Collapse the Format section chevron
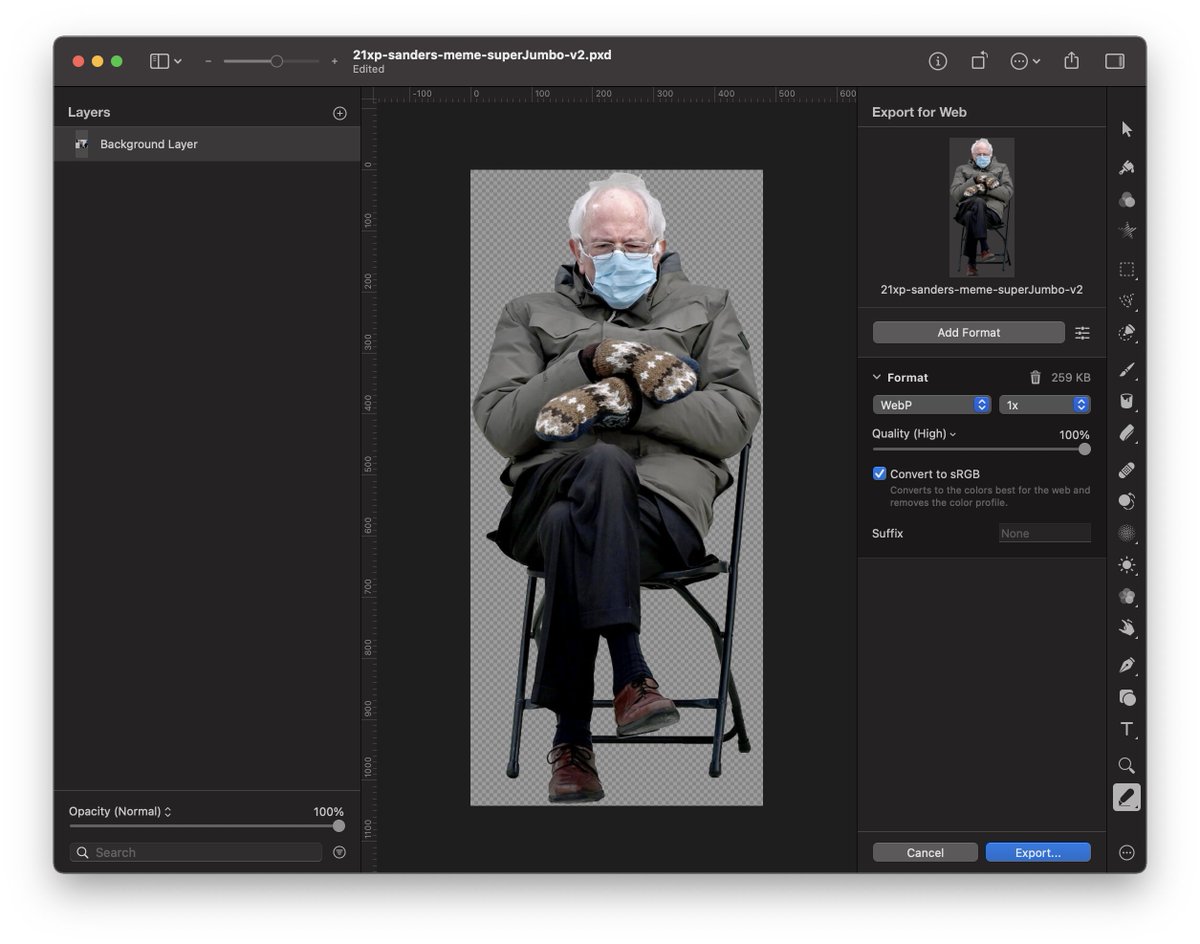Screen dimensions: 1200x944 [877, 378]
